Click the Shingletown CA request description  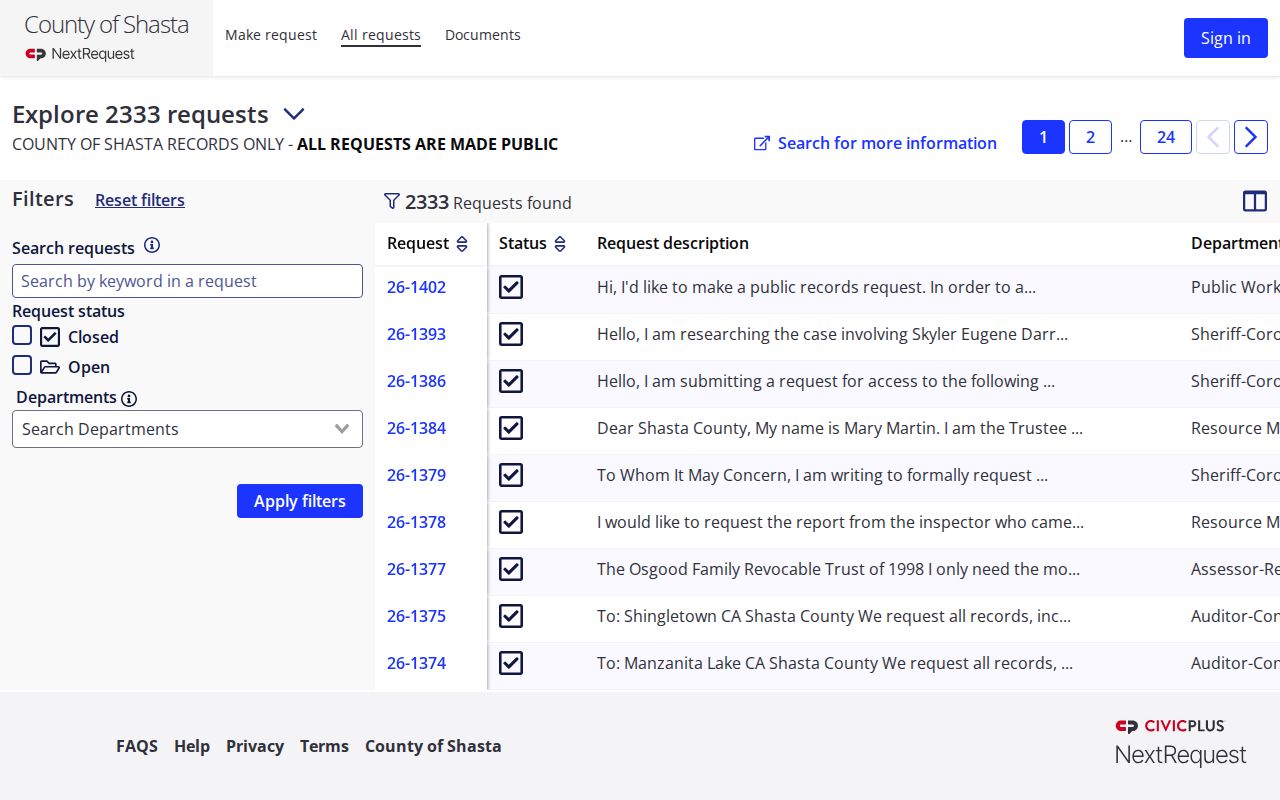click(x=834, y=616)
